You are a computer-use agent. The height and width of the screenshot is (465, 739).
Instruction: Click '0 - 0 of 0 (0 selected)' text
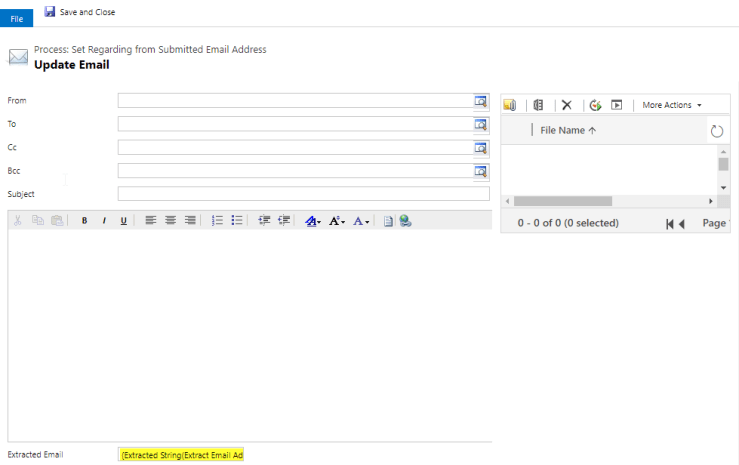click(568, 223)
